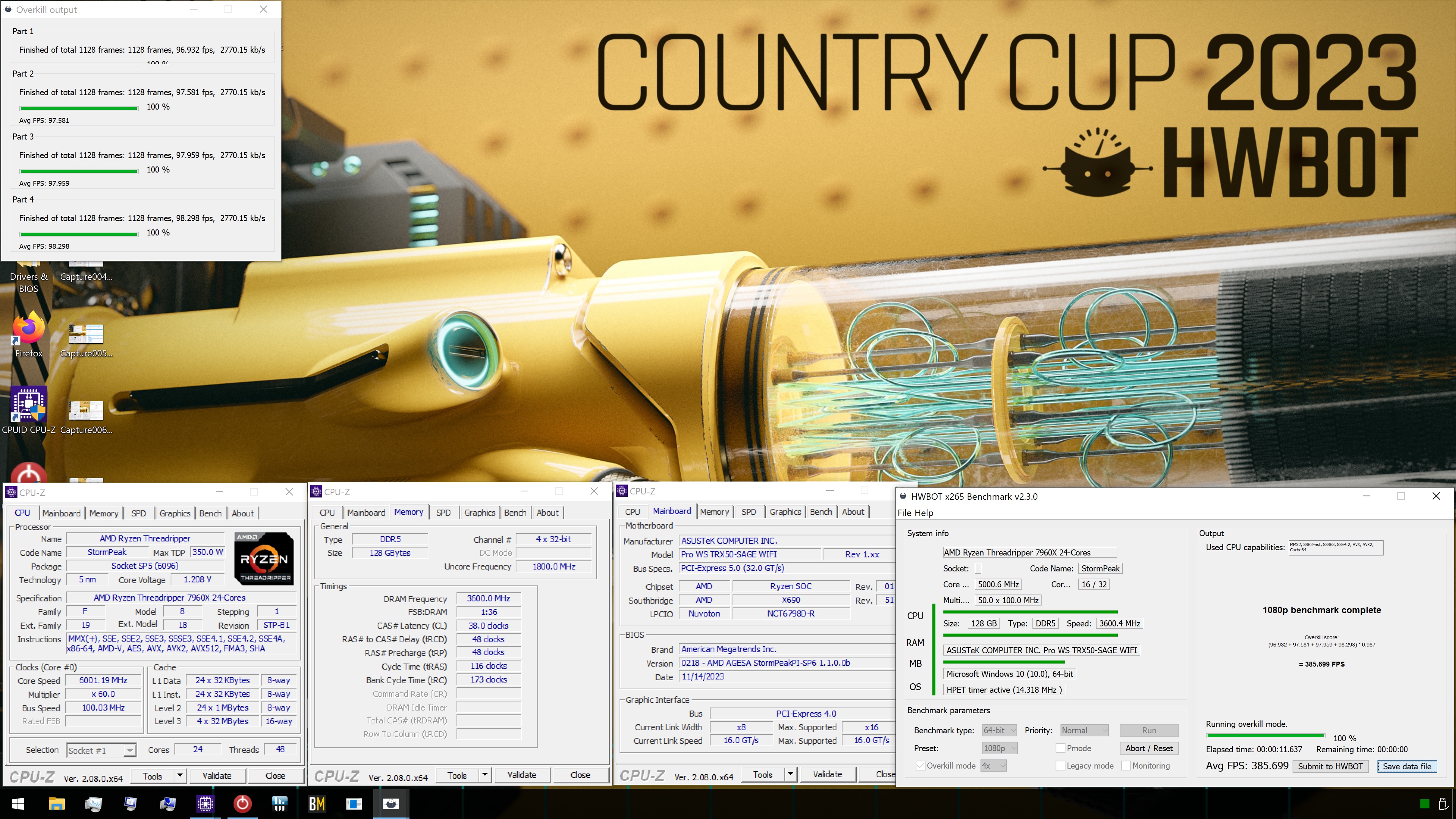Open the Firefox desktop shortcut
Image resolution: width=1456 pixels, height=819 pixels.
(x=28, y=334)
